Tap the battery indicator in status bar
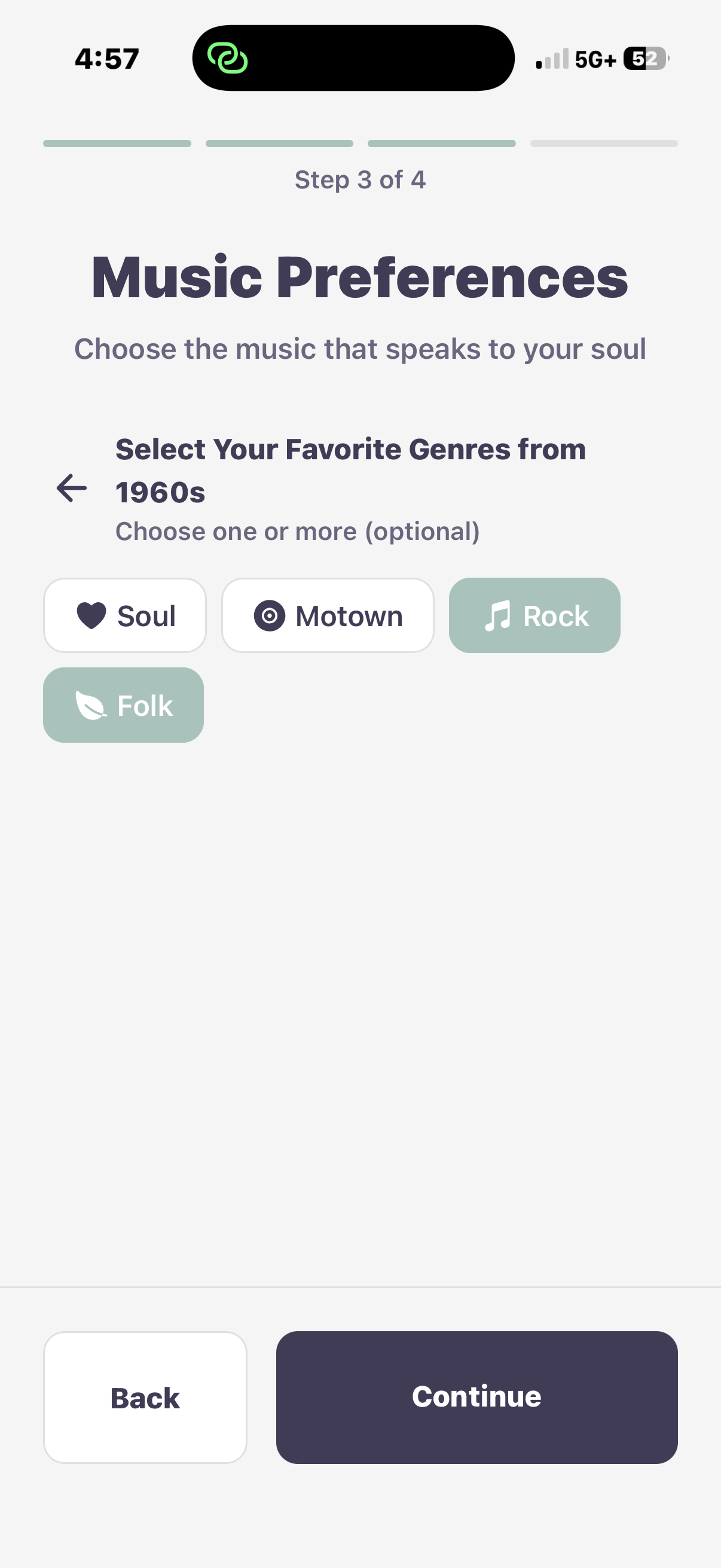The image size is (721, 1568). tap(646, 59)
